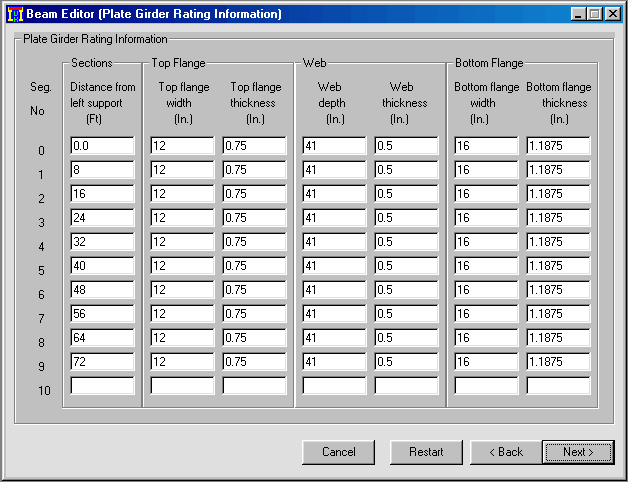The width and height of the screenshot is (628, 482).
Task: Click the empty segment 10 web depth field
Action: click(x=334, y=386)
